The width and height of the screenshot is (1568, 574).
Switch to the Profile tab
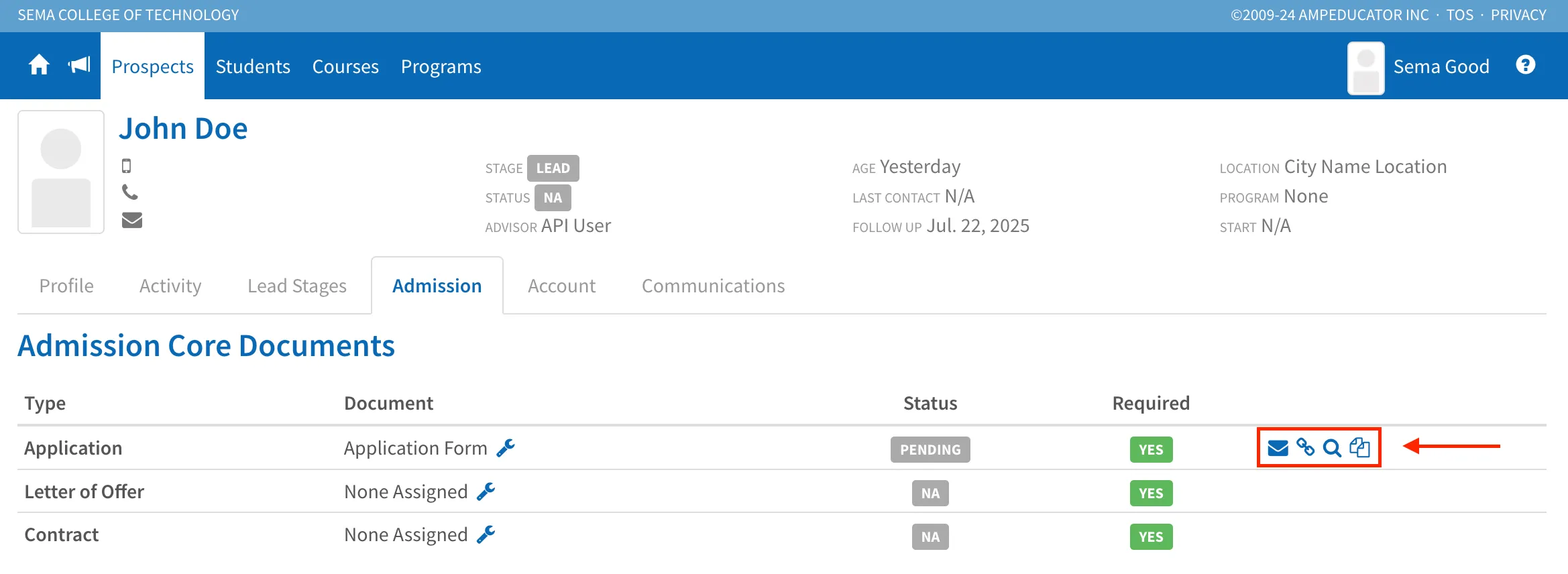(x=66, y=286)
